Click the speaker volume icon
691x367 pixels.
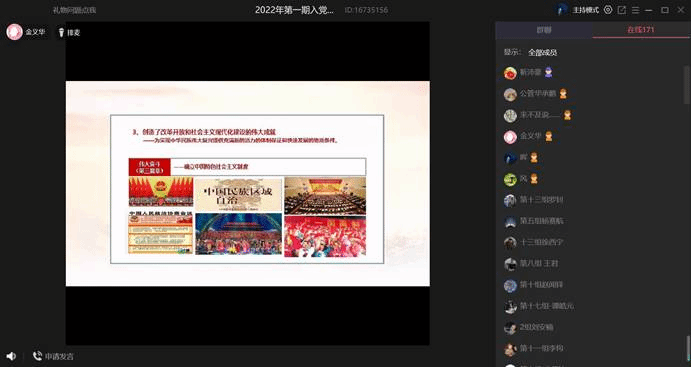11,356
